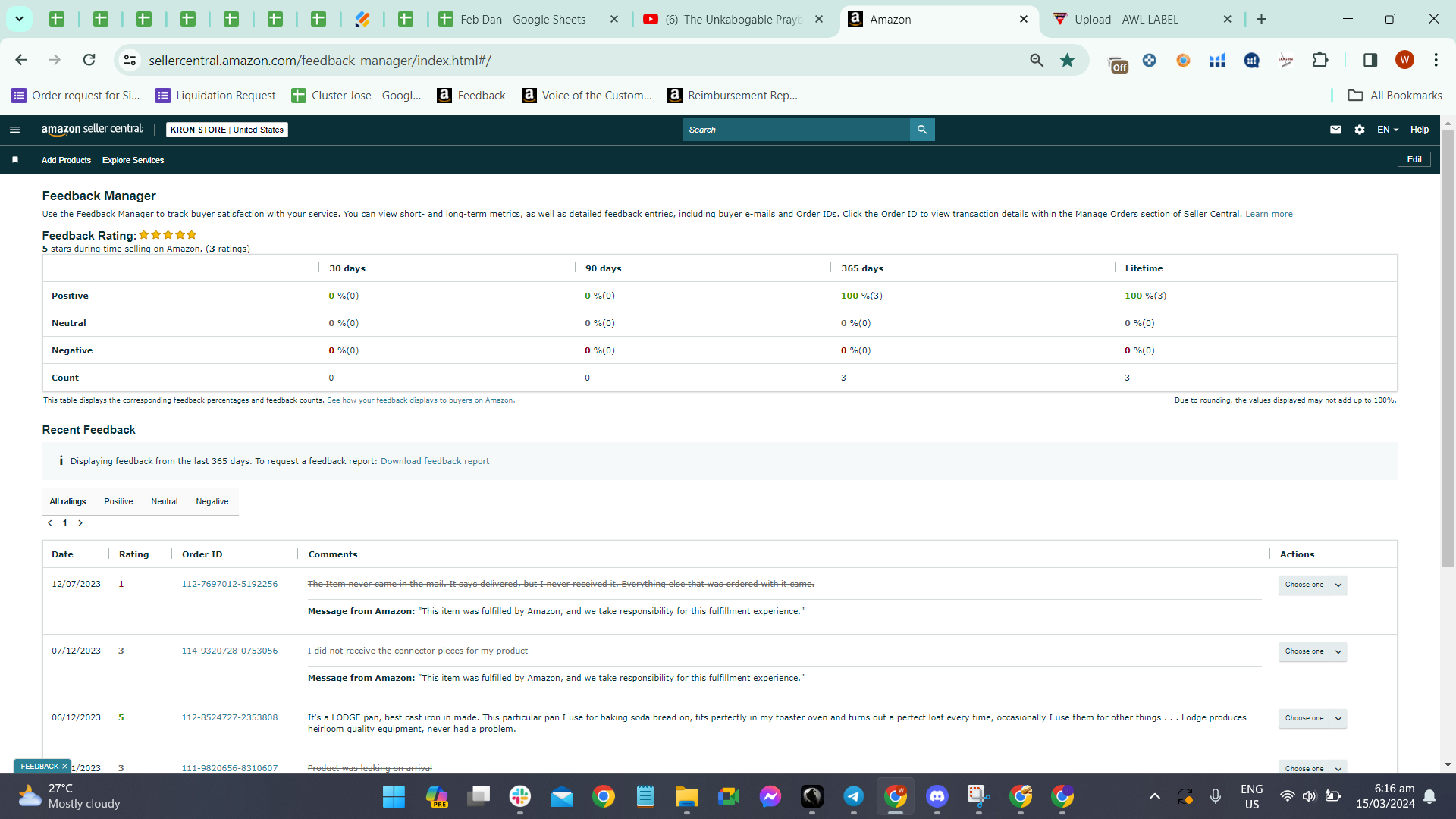This screenshot has width=1456, height=819.
Task: Open order 112-7697012-5192256 link
Action: 230,584
